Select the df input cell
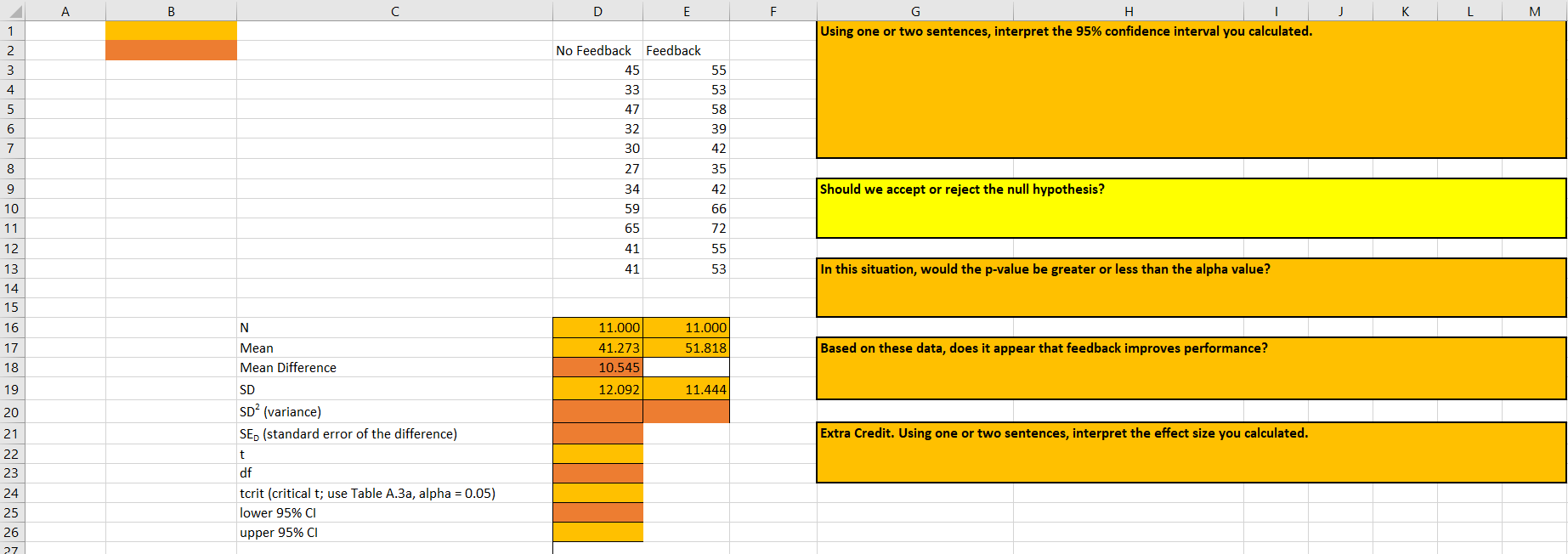 [597, 472]
